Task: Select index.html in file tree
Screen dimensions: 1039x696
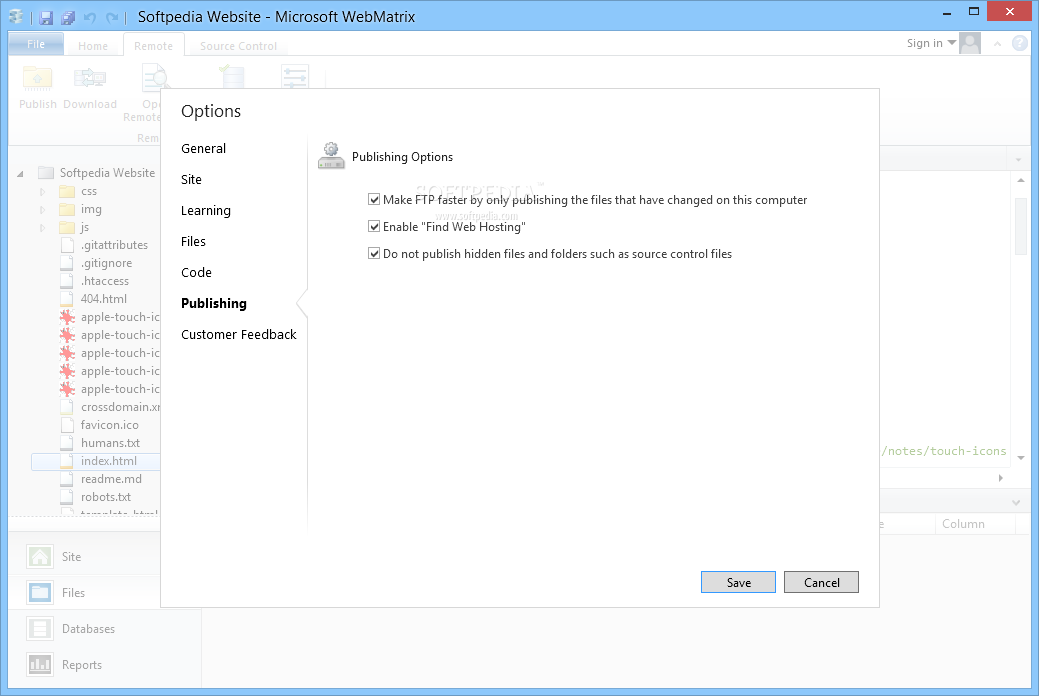Action: pos(109,461)
